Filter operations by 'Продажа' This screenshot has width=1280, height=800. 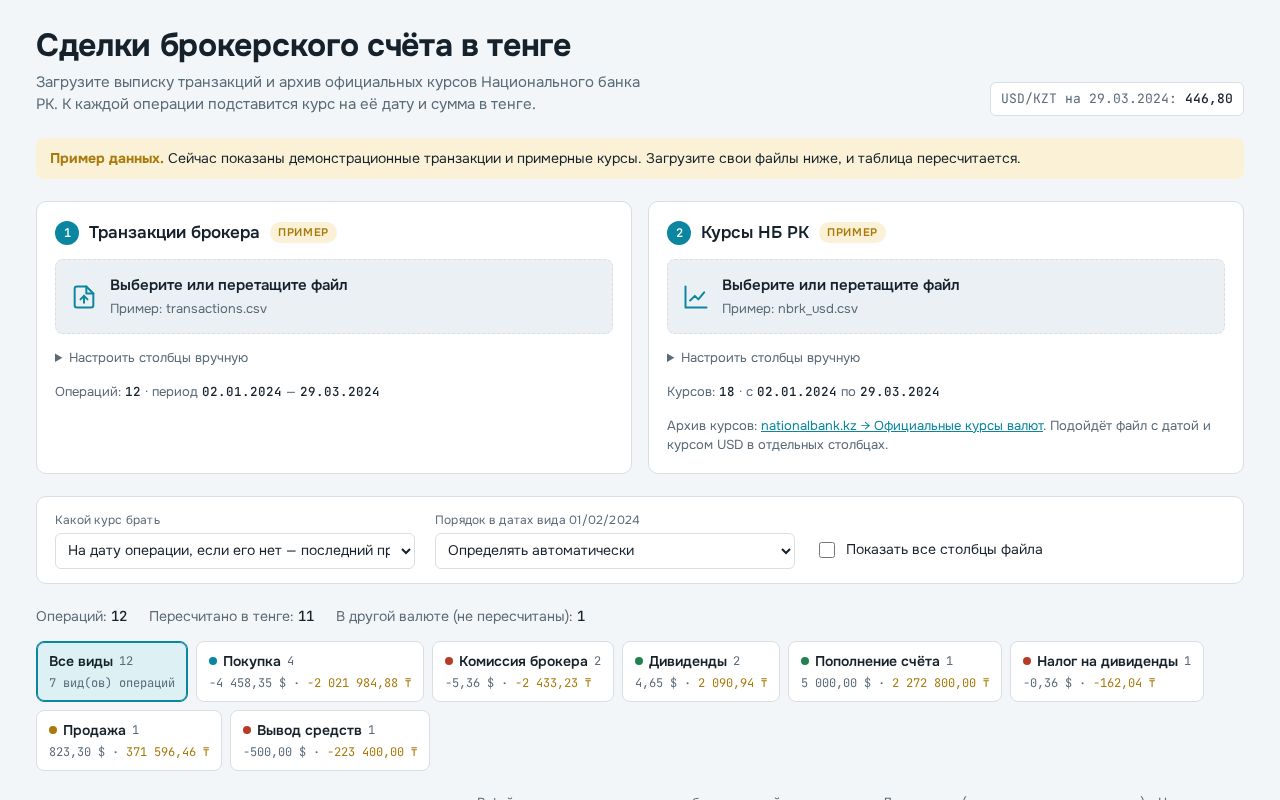pyautogui.click(x=129, y=741)
